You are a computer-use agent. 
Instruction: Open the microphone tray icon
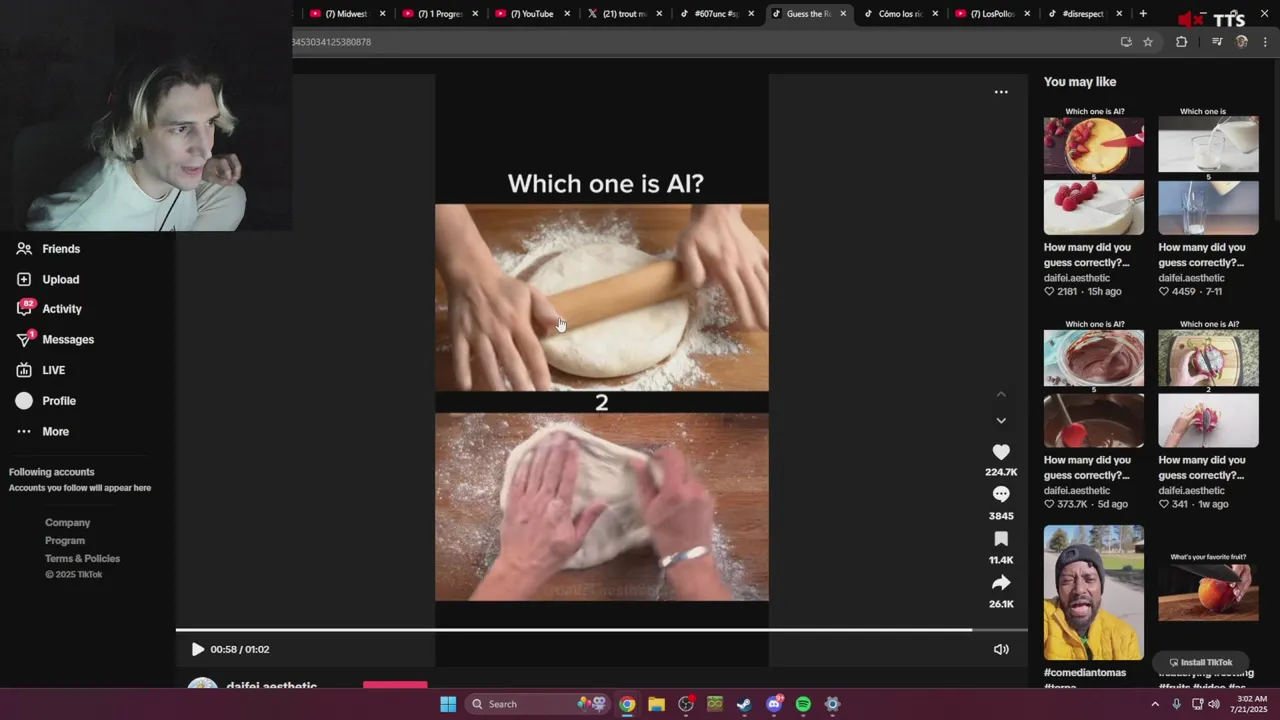[x=1176, y=704]
